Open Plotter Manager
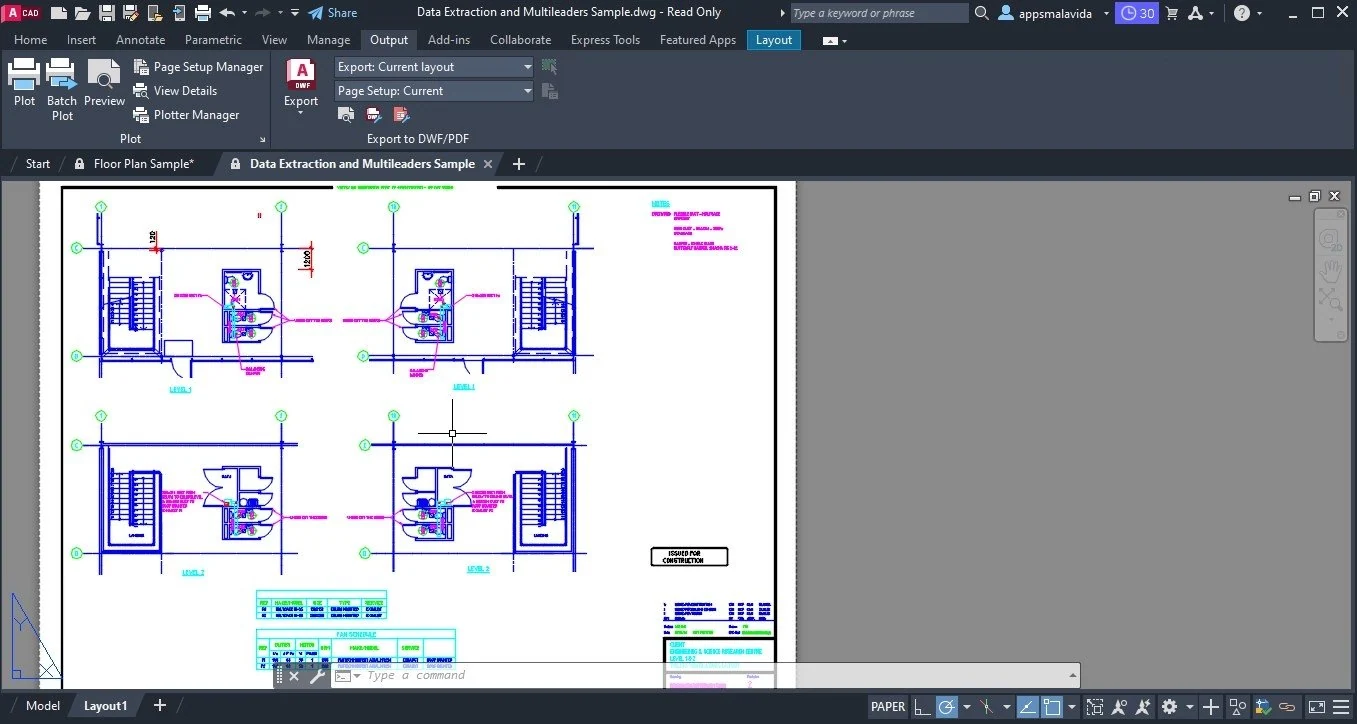 coord(186,115)
